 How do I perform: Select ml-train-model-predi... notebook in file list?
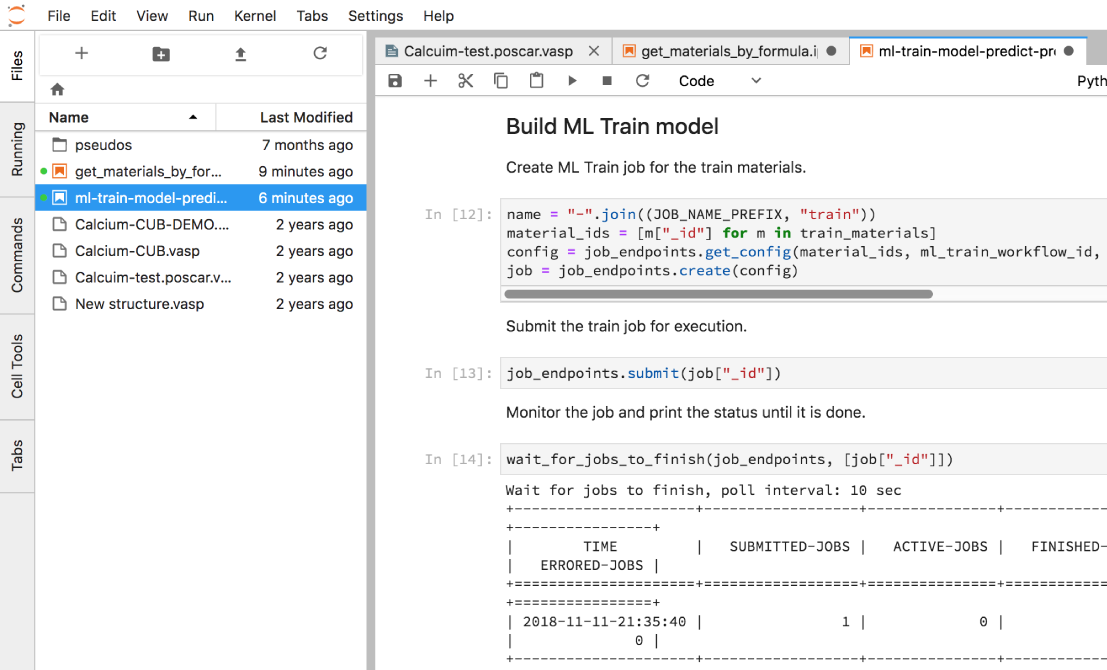pos(201,198)
